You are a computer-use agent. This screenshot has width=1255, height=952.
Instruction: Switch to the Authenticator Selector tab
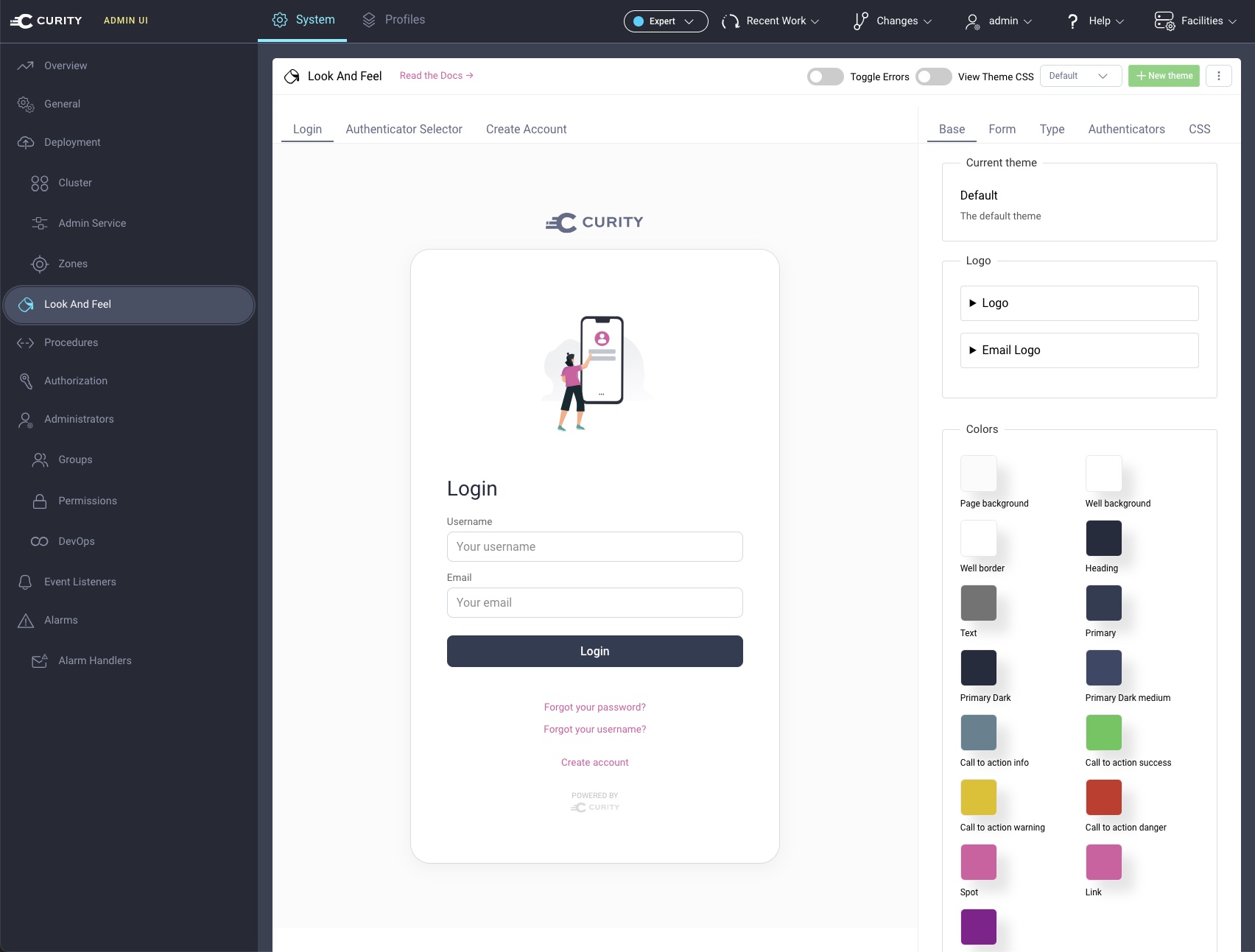pyautogui.click(x=404, y=129)
